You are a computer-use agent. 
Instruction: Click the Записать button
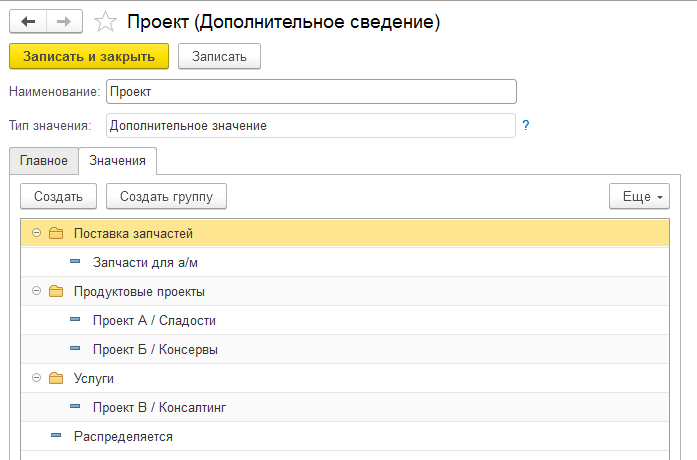click(219, 56)
